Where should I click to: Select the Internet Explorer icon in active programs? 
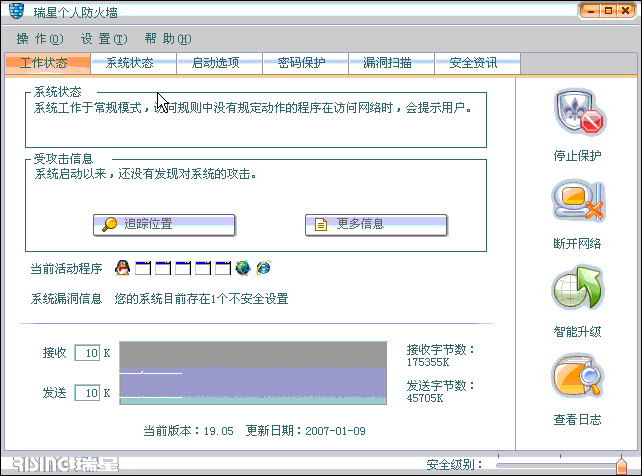point(263,268)
